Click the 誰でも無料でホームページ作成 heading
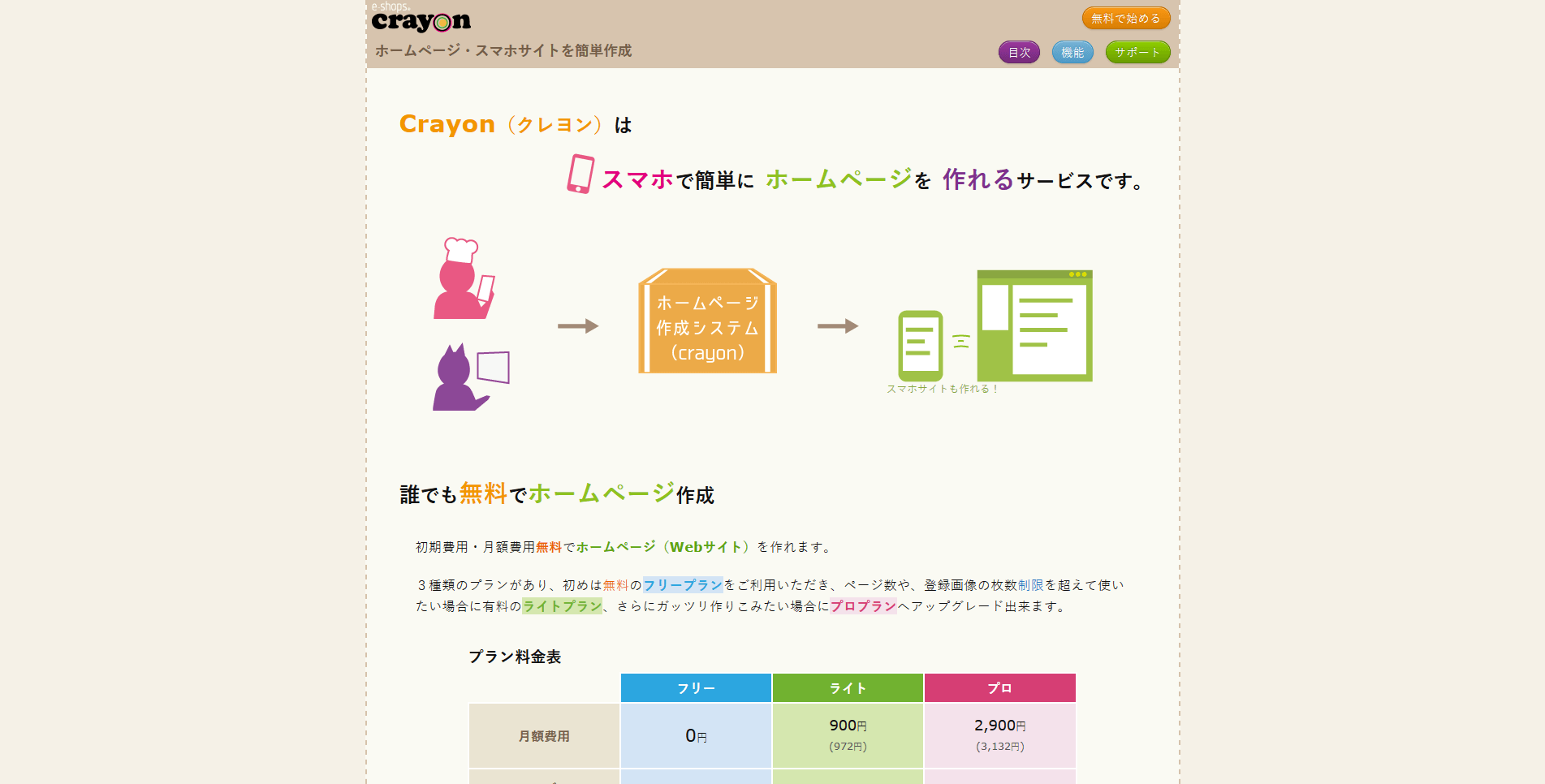Screen dimensions: 1545x784 [x=557, y=493]
